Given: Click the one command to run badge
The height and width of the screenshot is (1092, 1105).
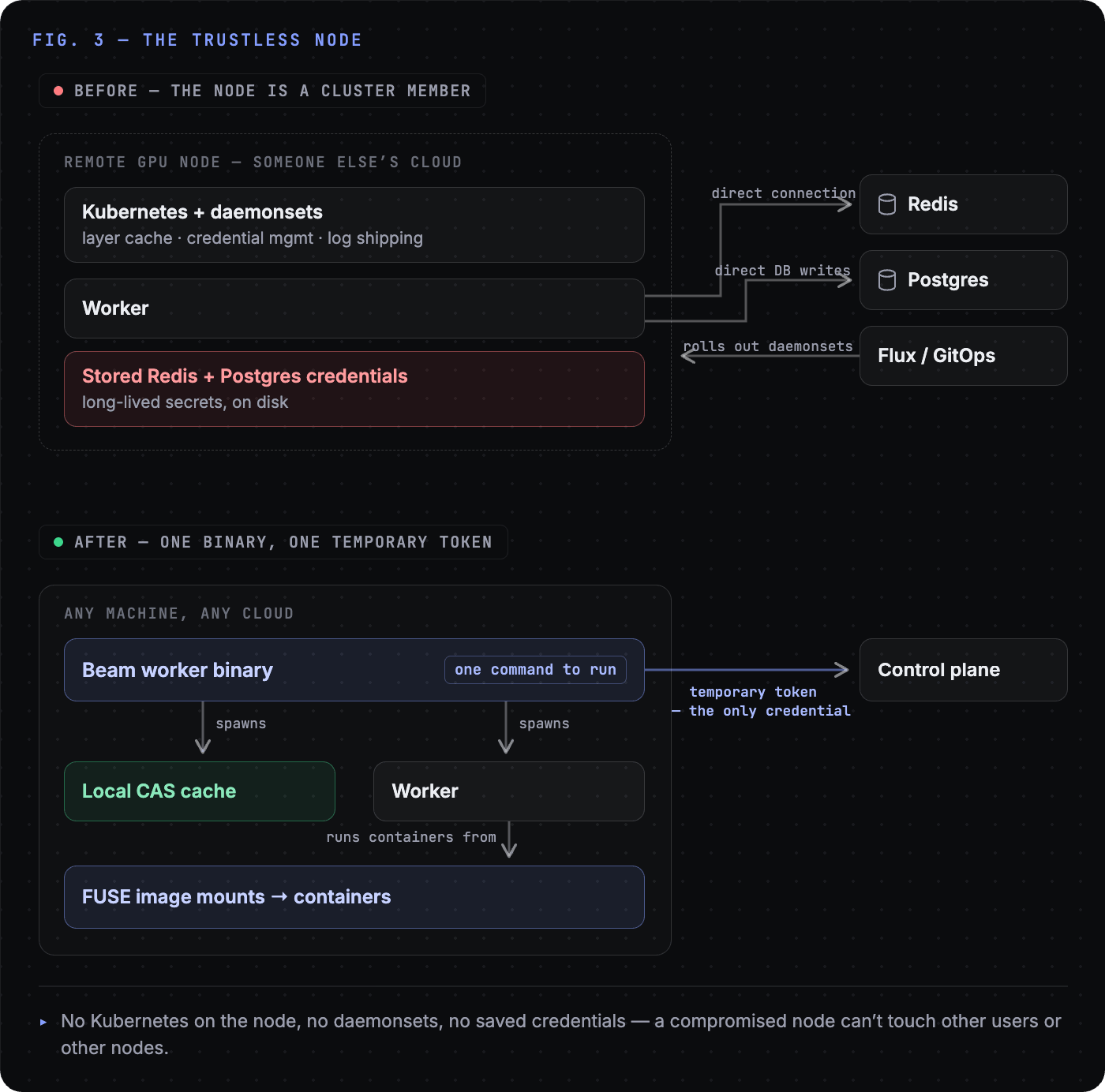Looking at the screenshot, I should point(535,670).
